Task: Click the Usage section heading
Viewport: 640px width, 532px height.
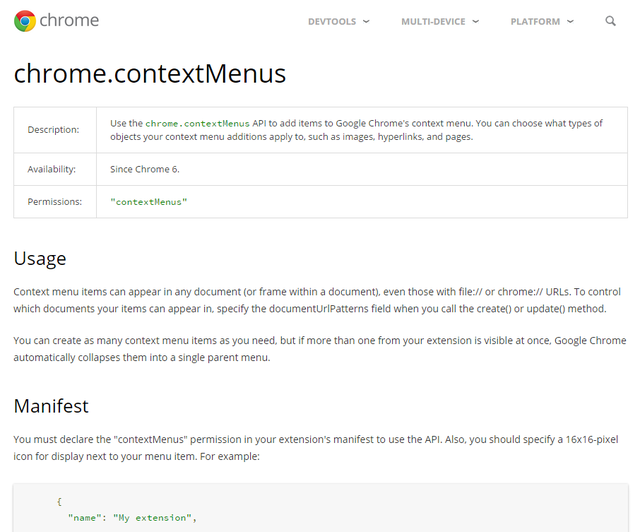Action: (40, 259)
